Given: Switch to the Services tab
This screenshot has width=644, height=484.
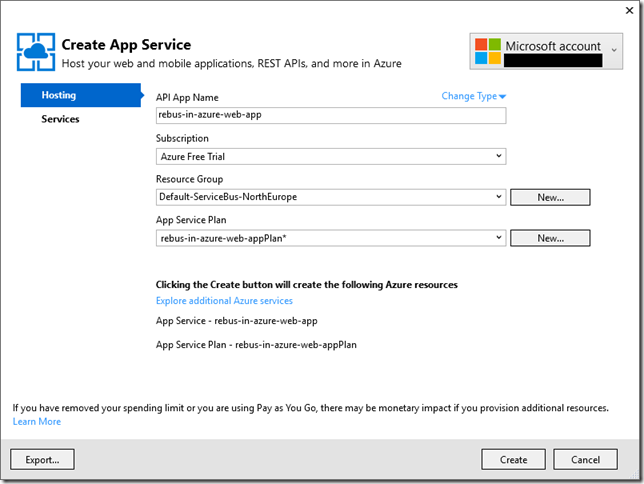Looking at the screenshot, I should pyautogui.click(x=60, y=119).
